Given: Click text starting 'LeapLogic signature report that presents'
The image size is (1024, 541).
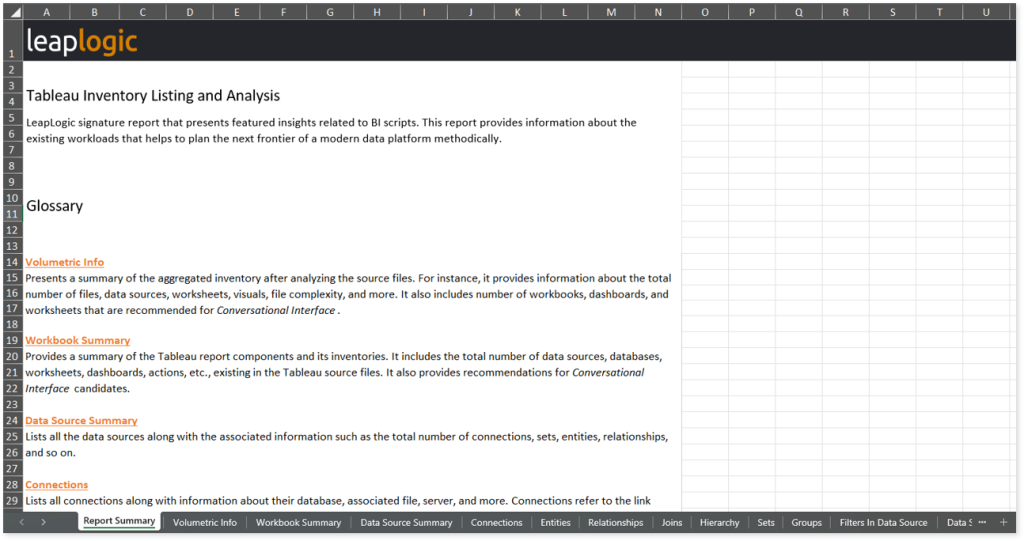Looking at the screenshot, I should (331, 130).
